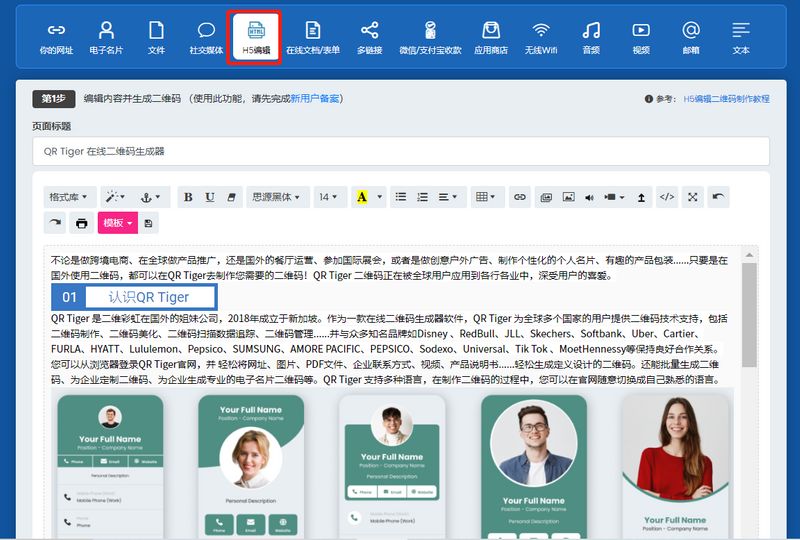Viewport: 800px width, 540px height.
Task: Select the man-with-glasses vCard template
Action: pyautogui.click(x=534, y=465)
